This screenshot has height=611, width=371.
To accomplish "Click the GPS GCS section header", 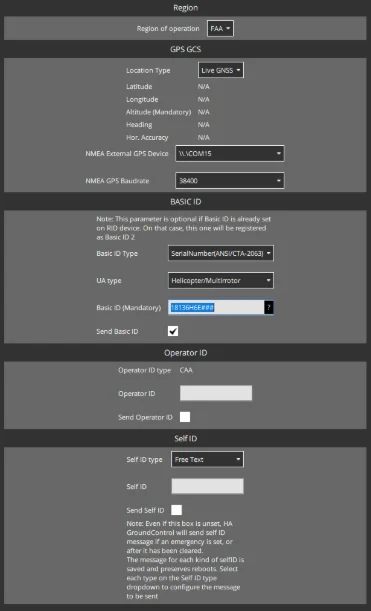I will 186,49.
